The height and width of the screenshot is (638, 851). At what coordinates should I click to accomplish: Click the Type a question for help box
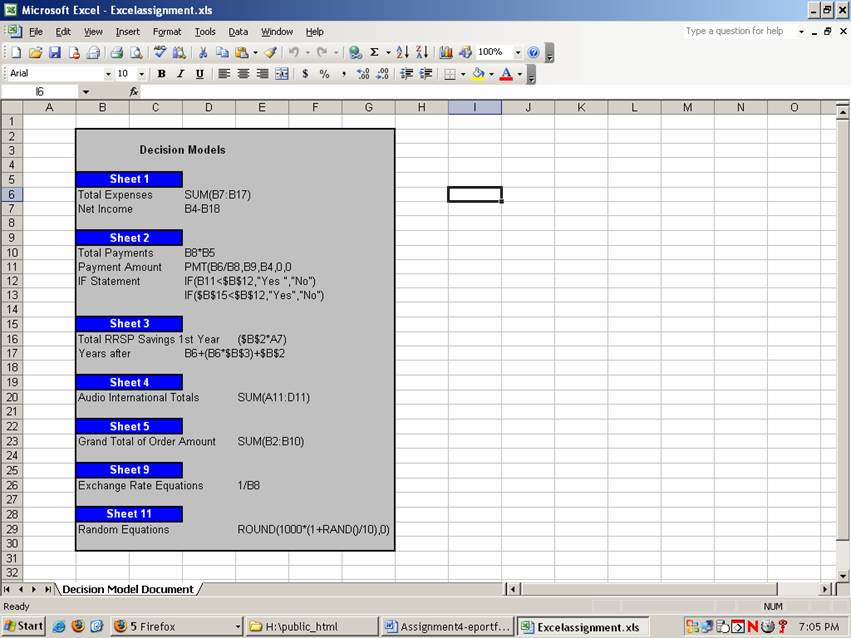[x=738, y=31]
